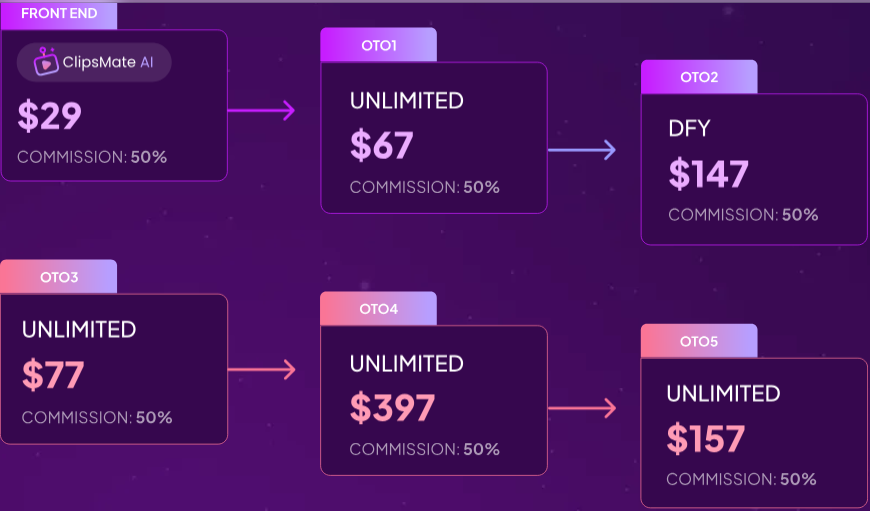Click the $77 price in OTO3

53,375
